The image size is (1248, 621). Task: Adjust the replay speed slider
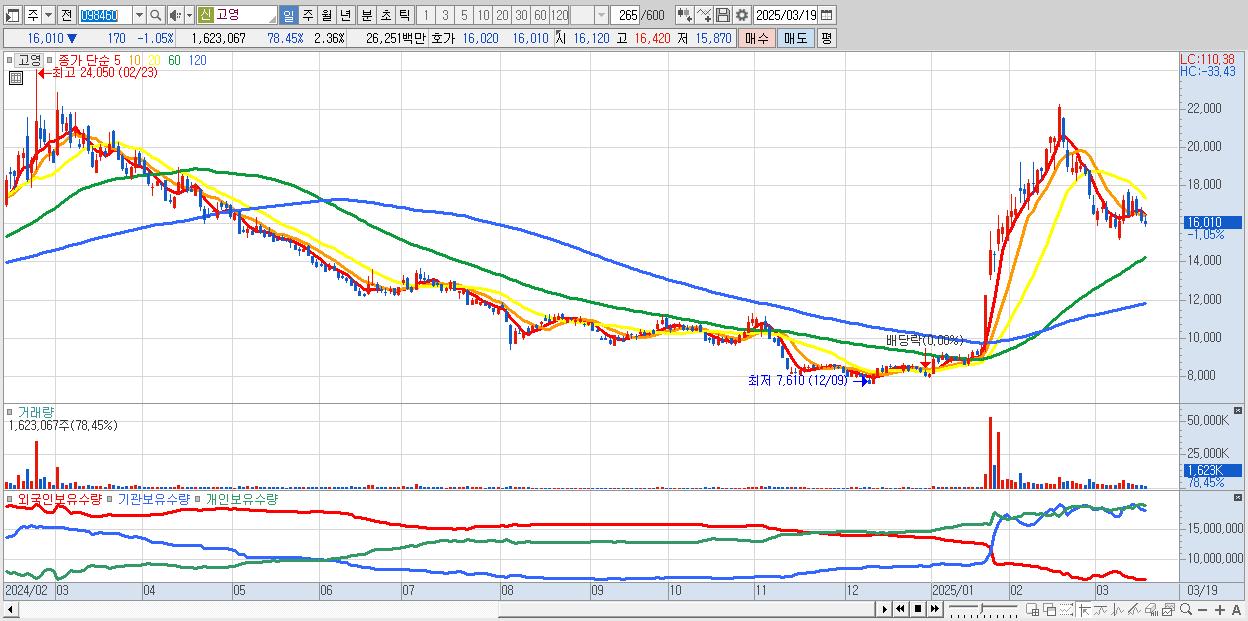pos(984,607)
